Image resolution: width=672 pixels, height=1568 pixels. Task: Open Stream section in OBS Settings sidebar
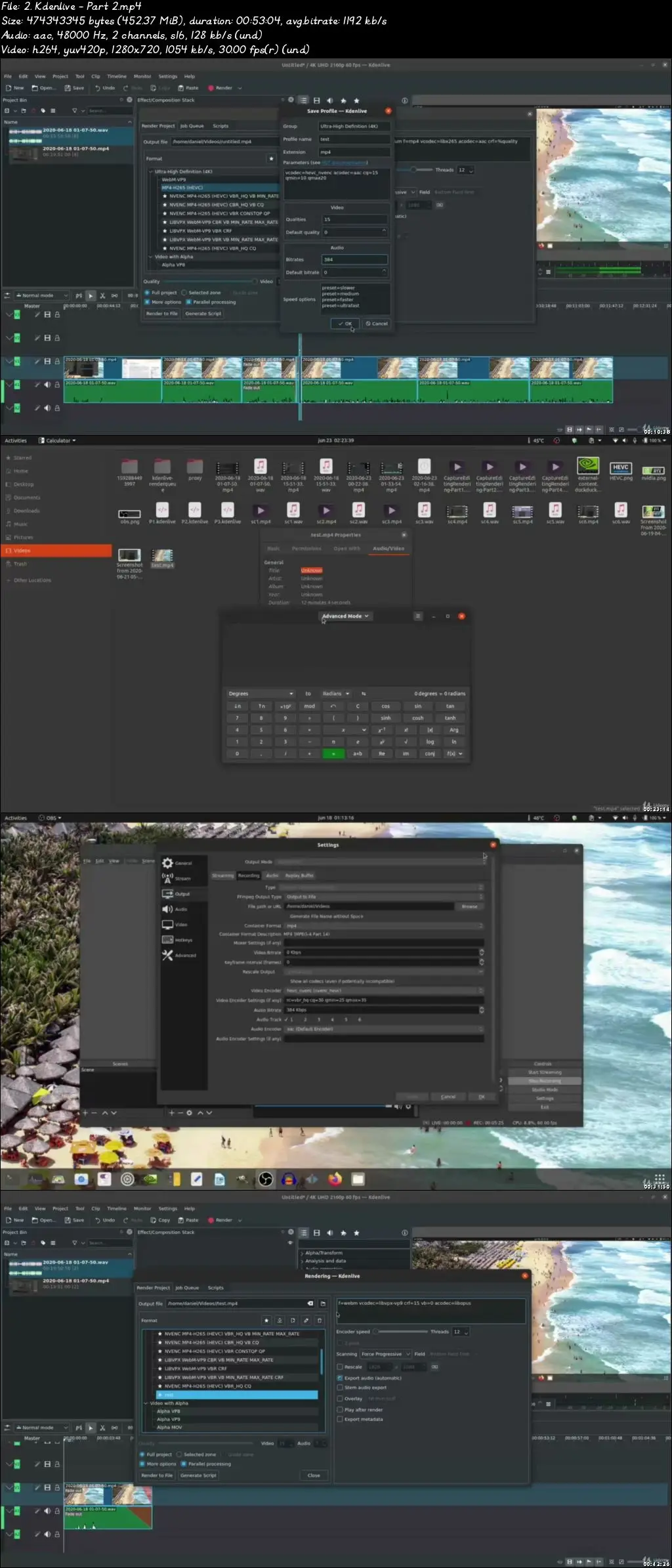(184, 878)
